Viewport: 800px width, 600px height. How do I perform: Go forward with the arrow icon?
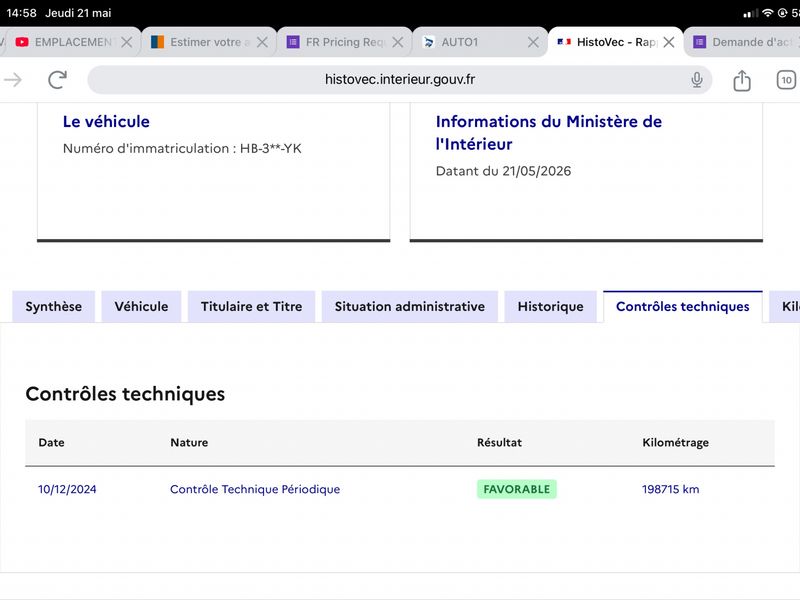tap(13, 80)
